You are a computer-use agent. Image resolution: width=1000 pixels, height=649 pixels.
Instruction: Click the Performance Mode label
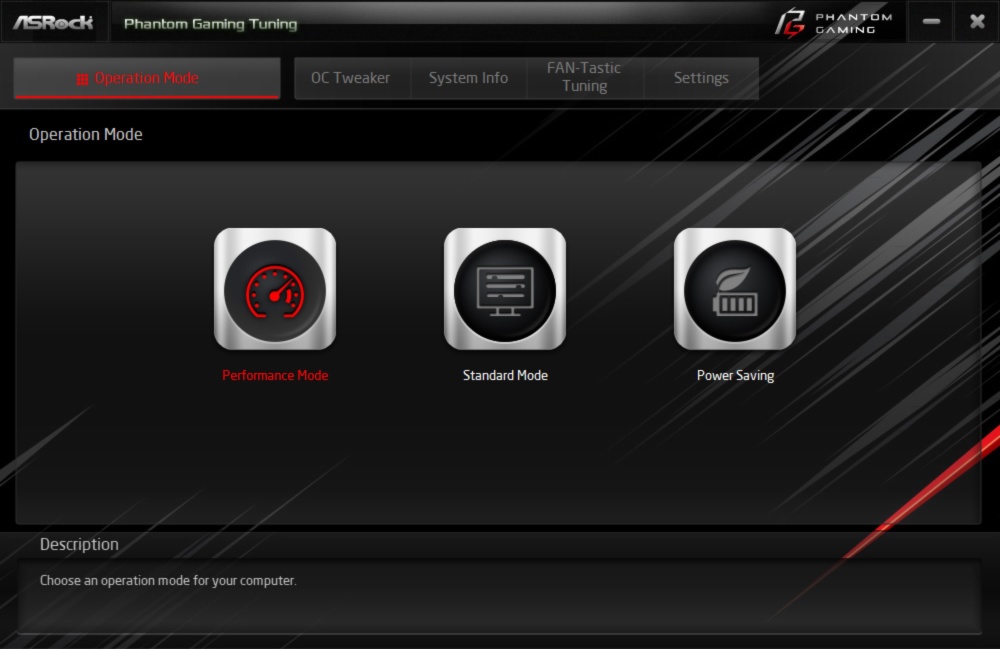point(275,376)
